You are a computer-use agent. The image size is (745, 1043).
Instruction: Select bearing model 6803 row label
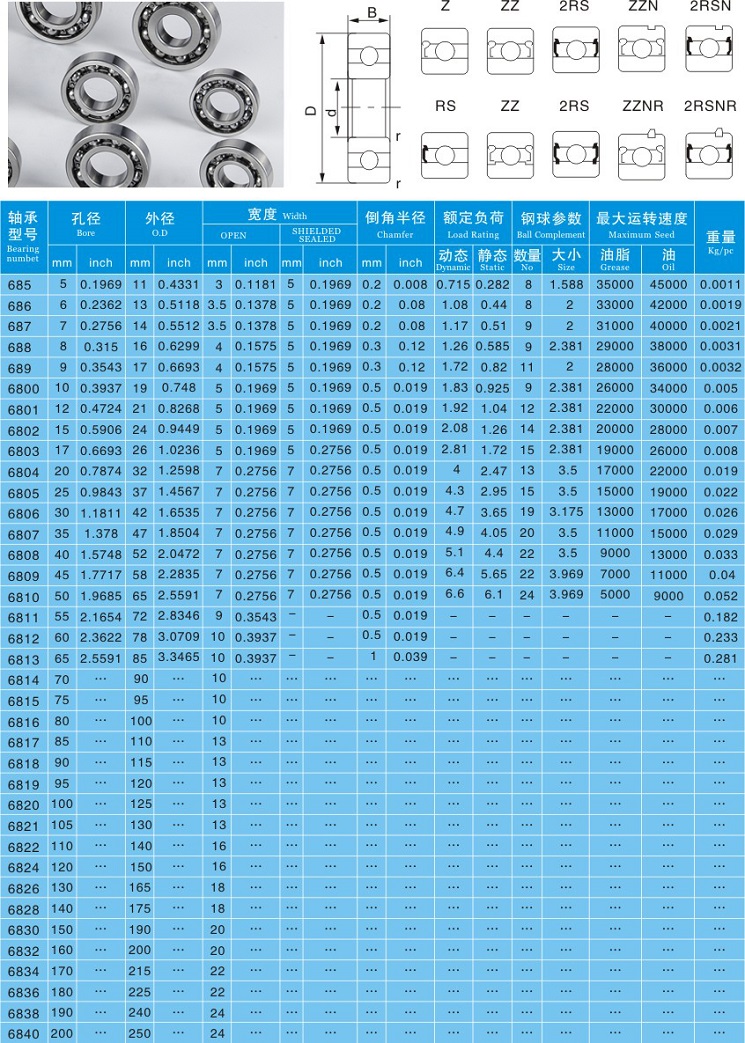(x=23, y=452)
